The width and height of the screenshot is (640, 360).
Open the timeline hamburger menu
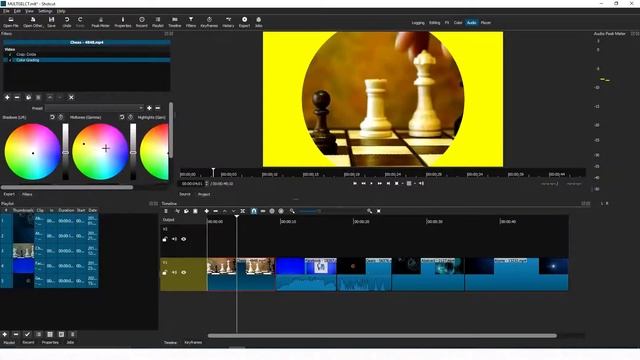(166, 211)
